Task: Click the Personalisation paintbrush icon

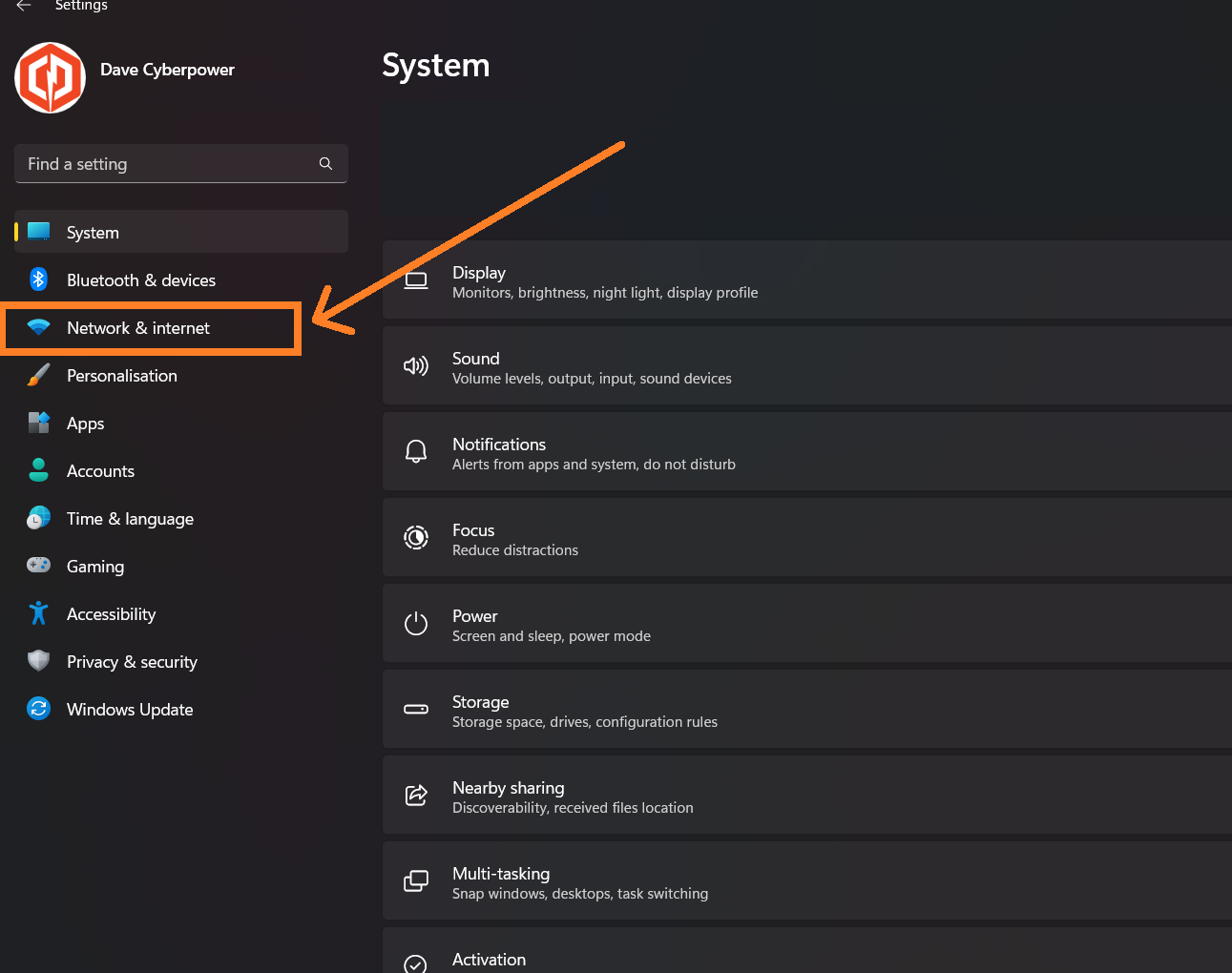Action: coord(38,375)
